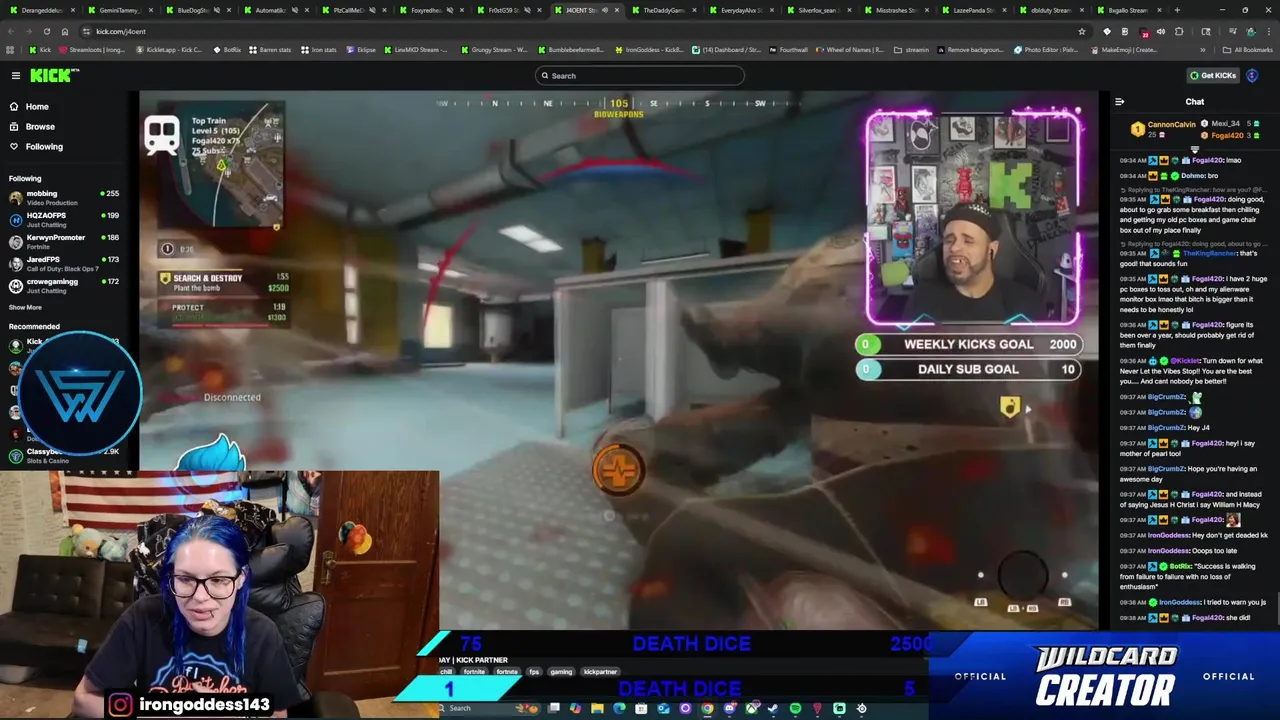
Task: Open the Kick bookmark in bookmarks bar
Action: pos(40,50)
